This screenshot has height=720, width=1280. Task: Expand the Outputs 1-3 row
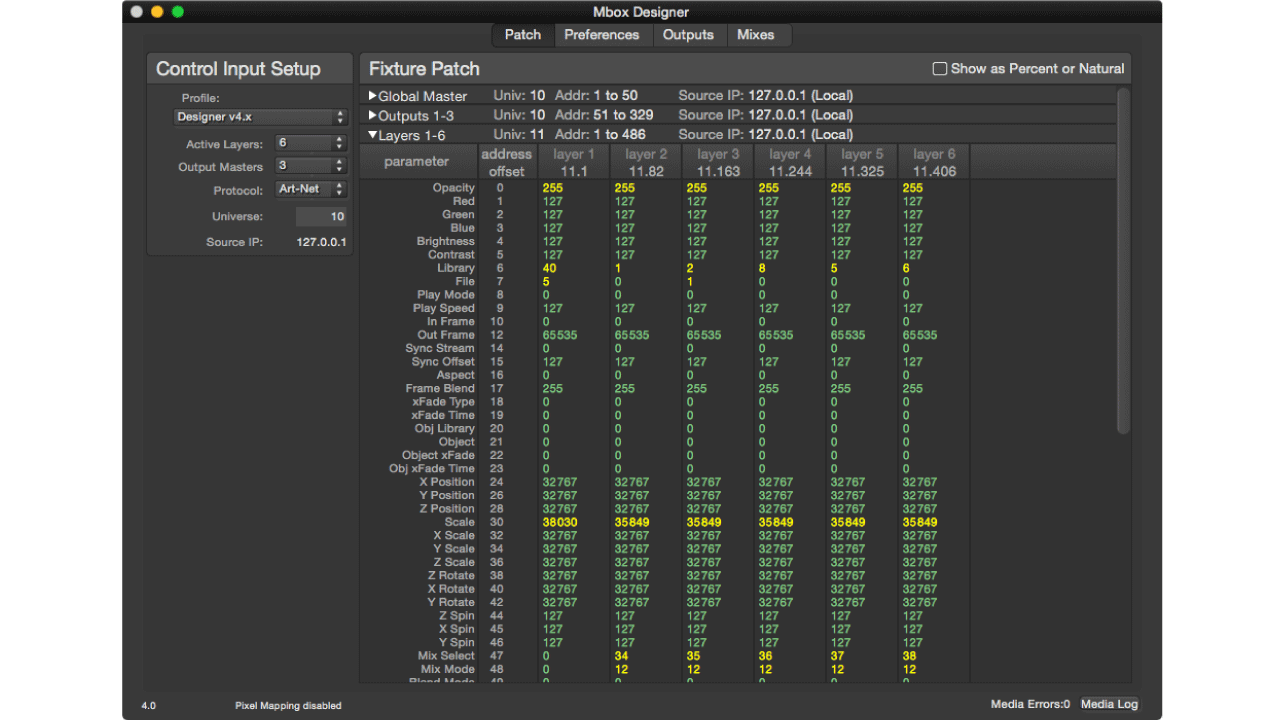pos(373,115)
